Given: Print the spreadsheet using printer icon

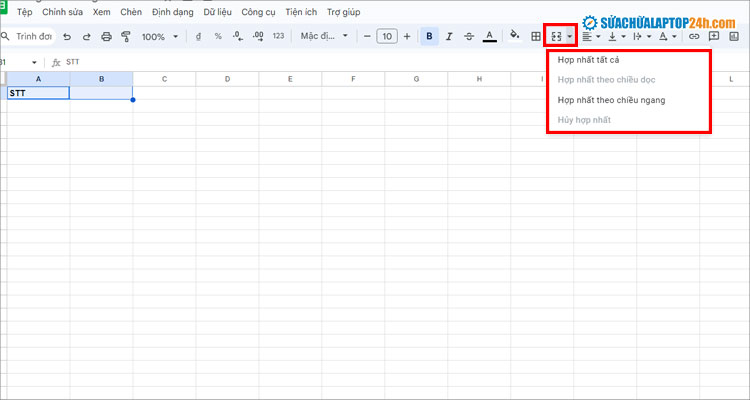Looking at the screenshot, I should coord(106,36).
